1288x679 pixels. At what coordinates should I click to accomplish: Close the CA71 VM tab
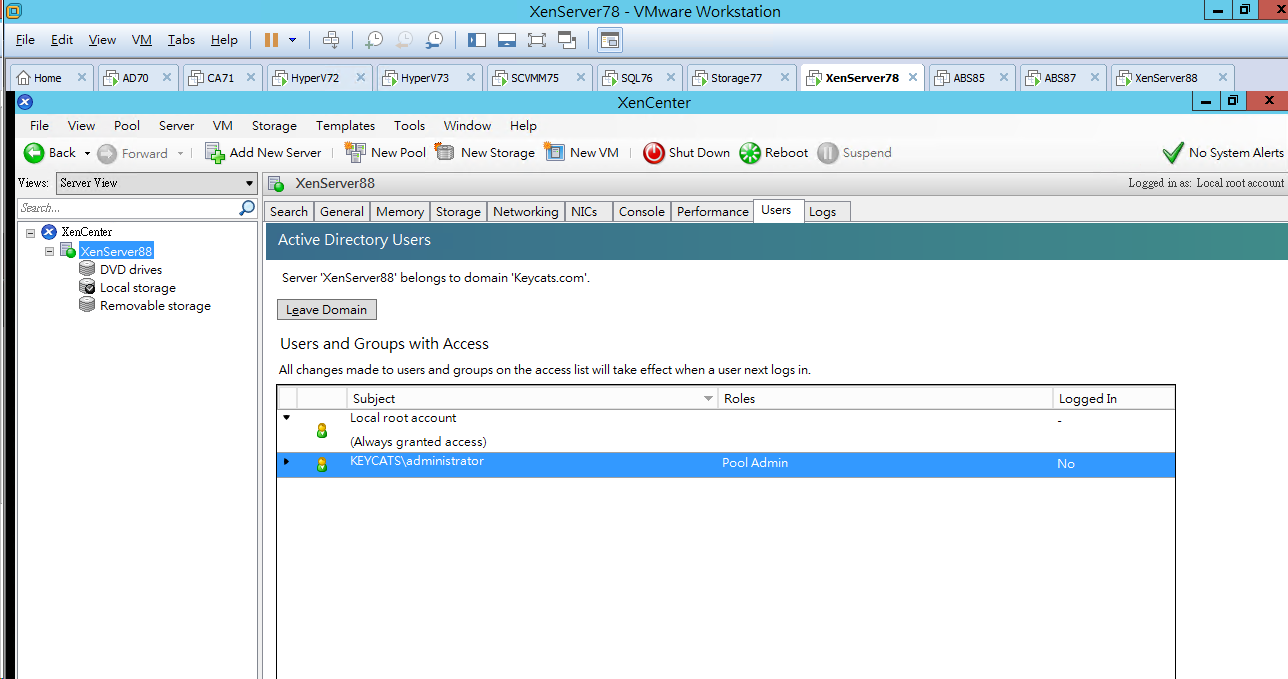251,78
